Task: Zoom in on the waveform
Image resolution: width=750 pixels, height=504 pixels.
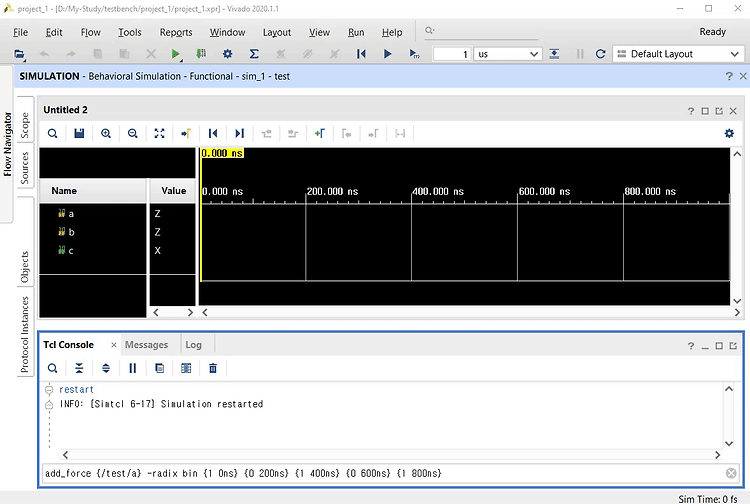Action: point(106,133)
